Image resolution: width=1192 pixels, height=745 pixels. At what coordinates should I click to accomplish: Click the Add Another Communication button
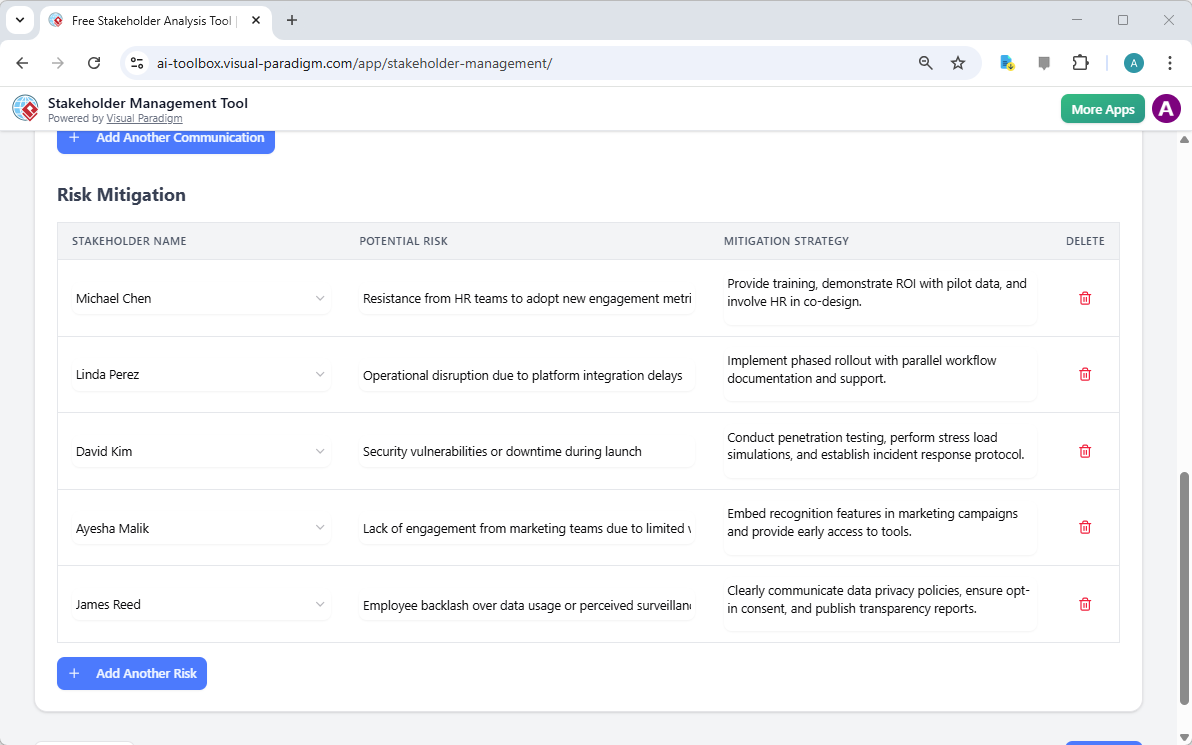coord(165,138)
